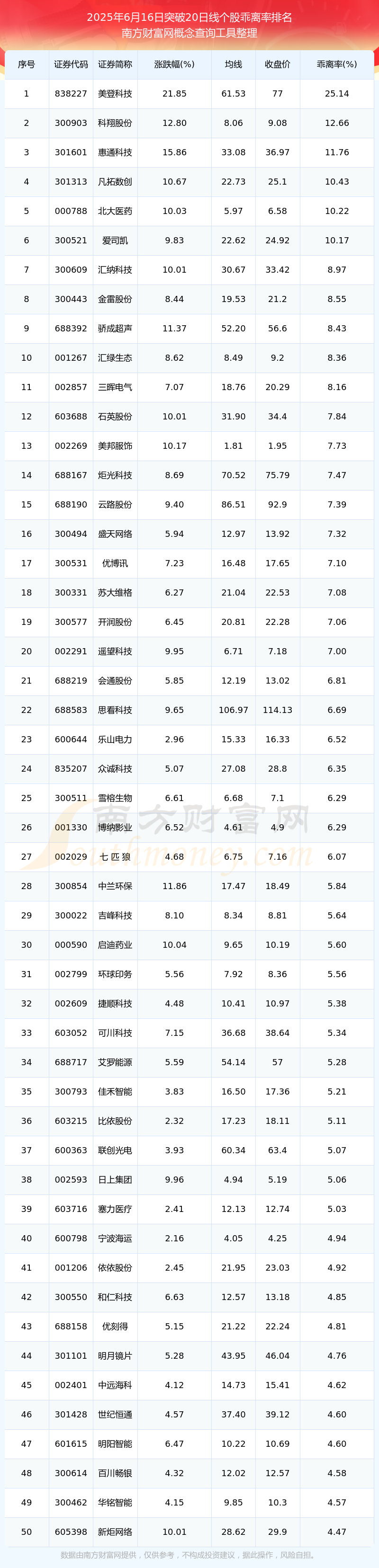Select stock name 科翔股份
The width and height of the screenshot is (379, 1568).
(x=115, y=123)
